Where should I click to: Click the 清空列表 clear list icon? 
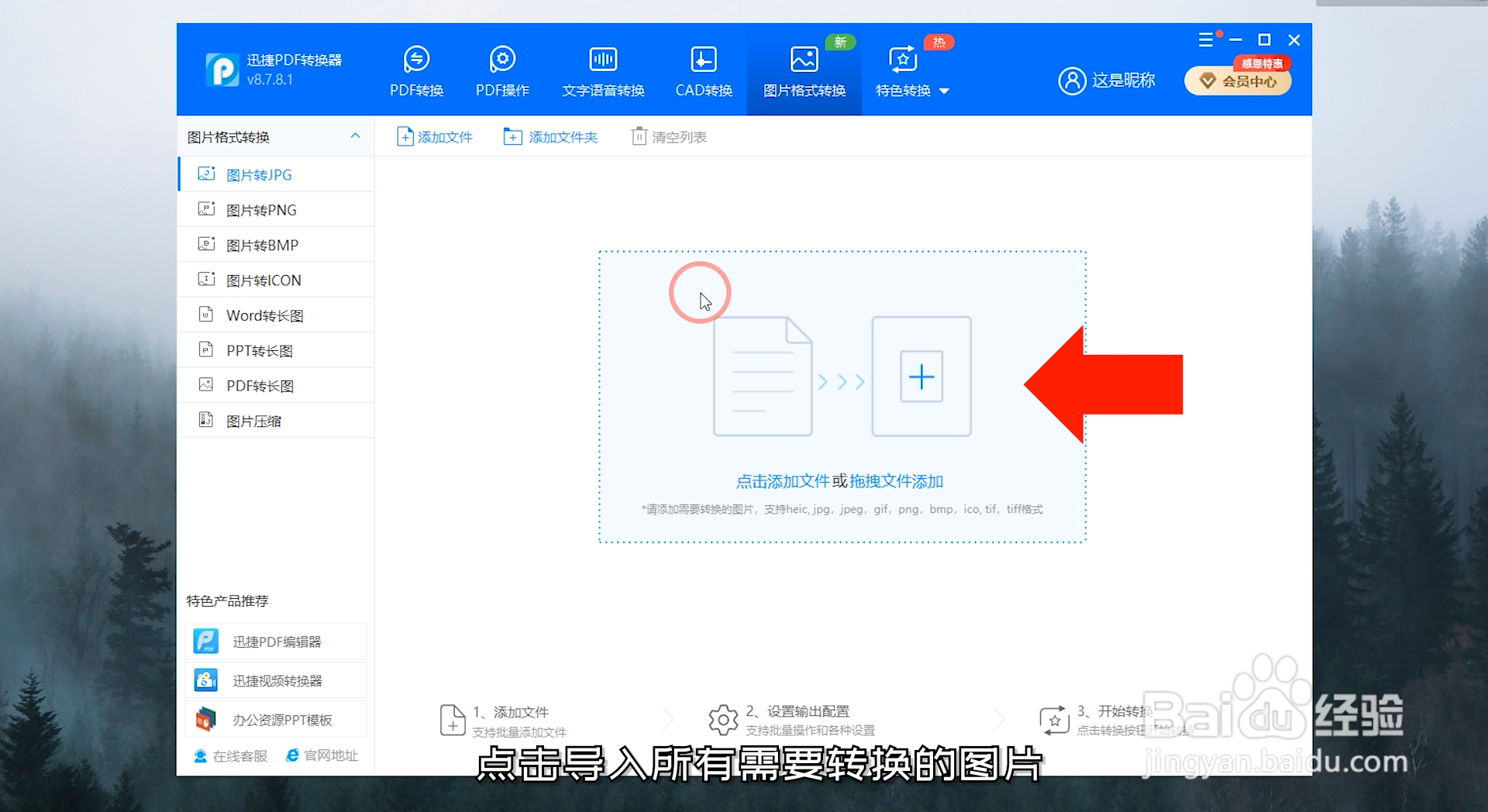pyautogui.click(x=639, y=136)
